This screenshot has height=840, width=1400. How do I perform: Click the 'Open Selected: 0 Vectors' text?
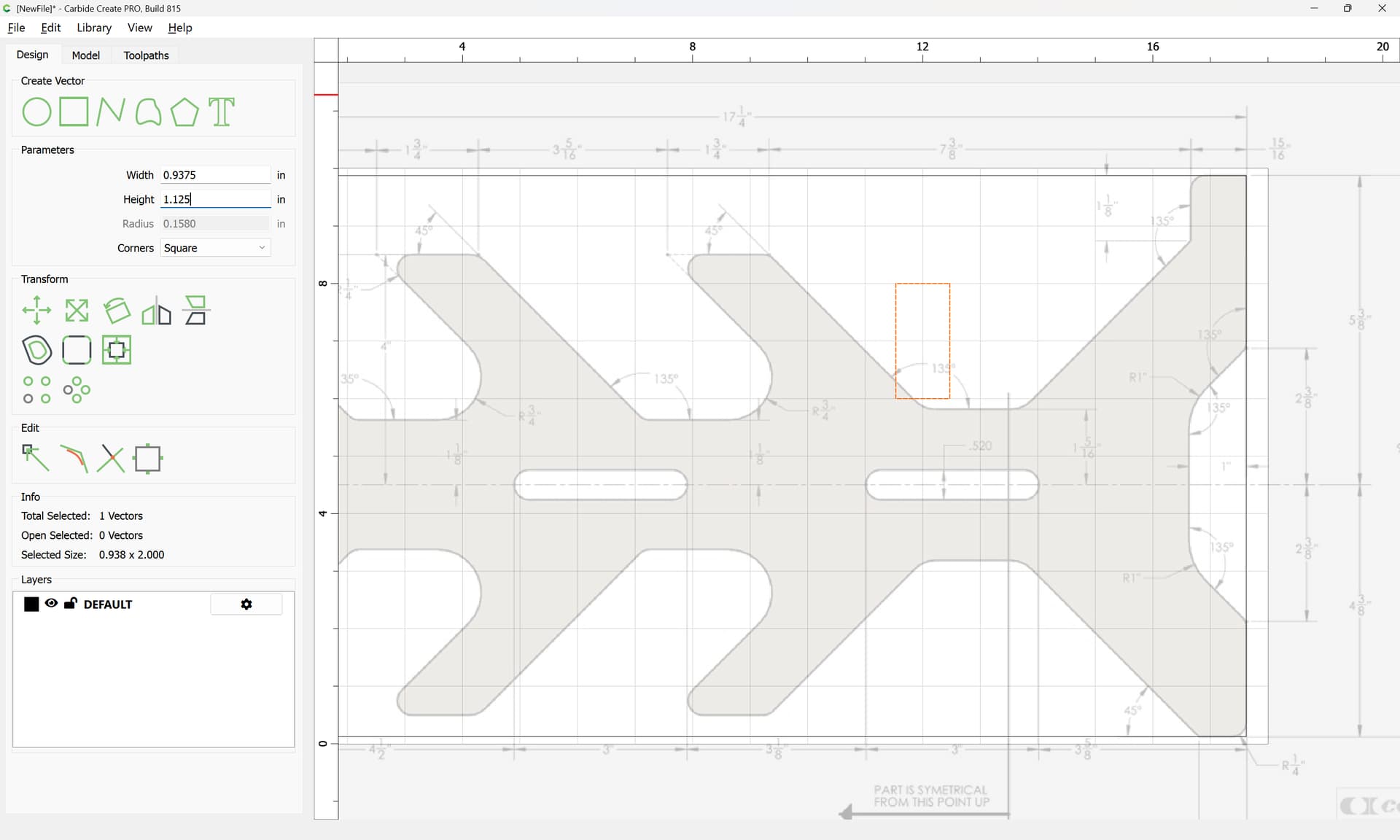coord(82,535)
